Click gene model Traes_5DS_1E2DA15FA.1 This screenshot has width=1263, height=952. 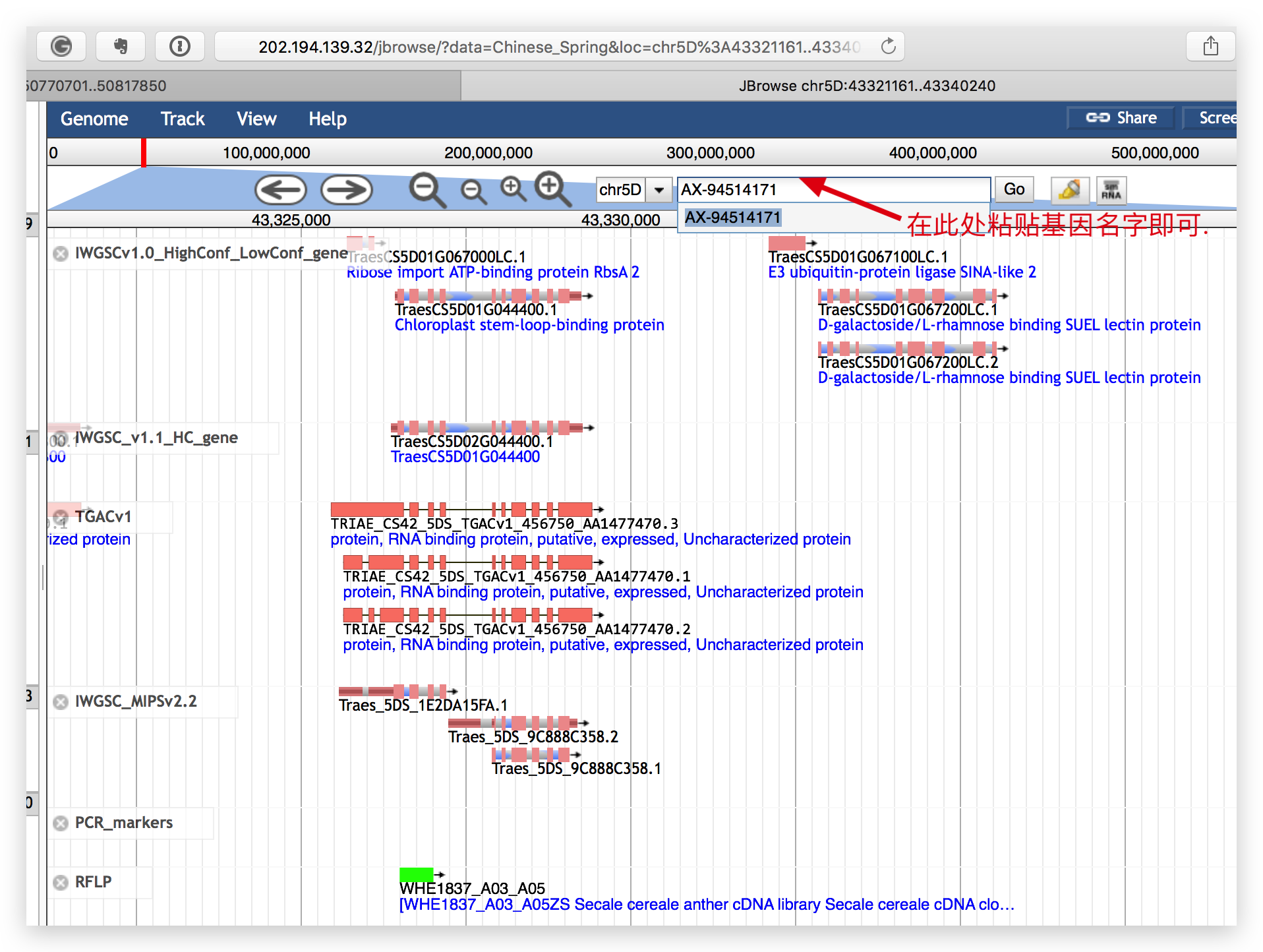tap(423, 705)
